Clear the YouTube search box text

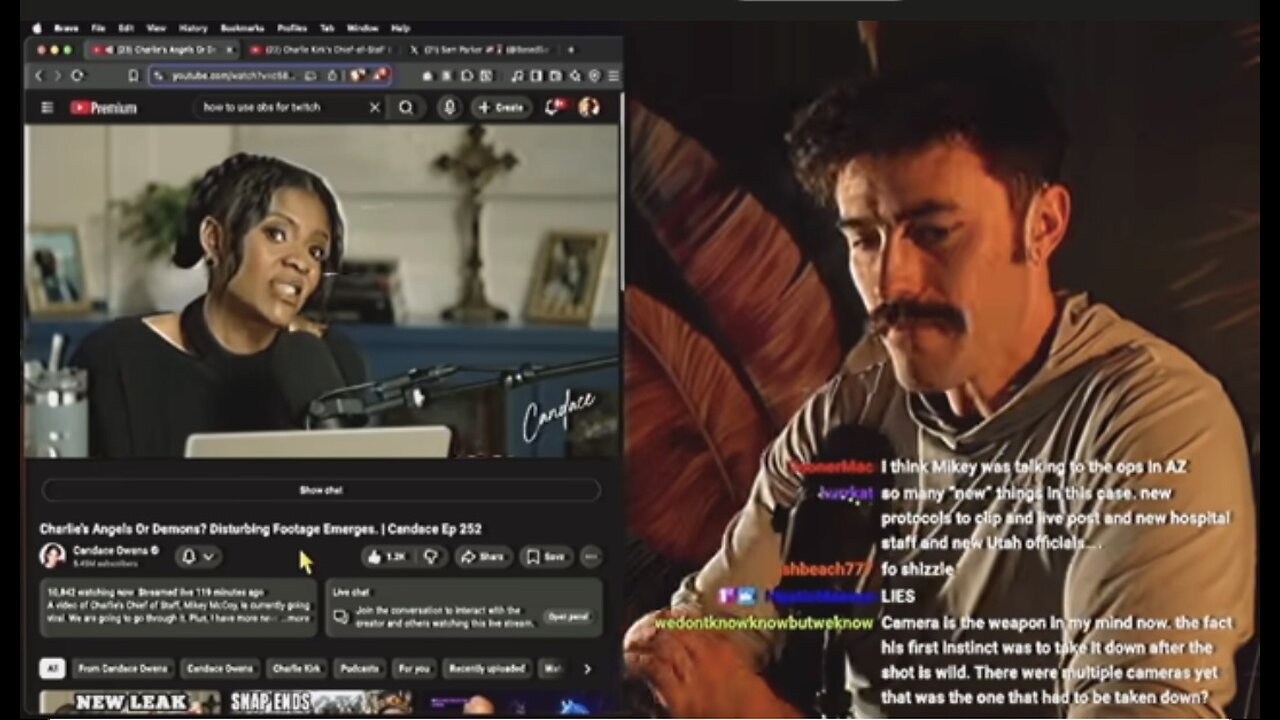coord(375,107)
